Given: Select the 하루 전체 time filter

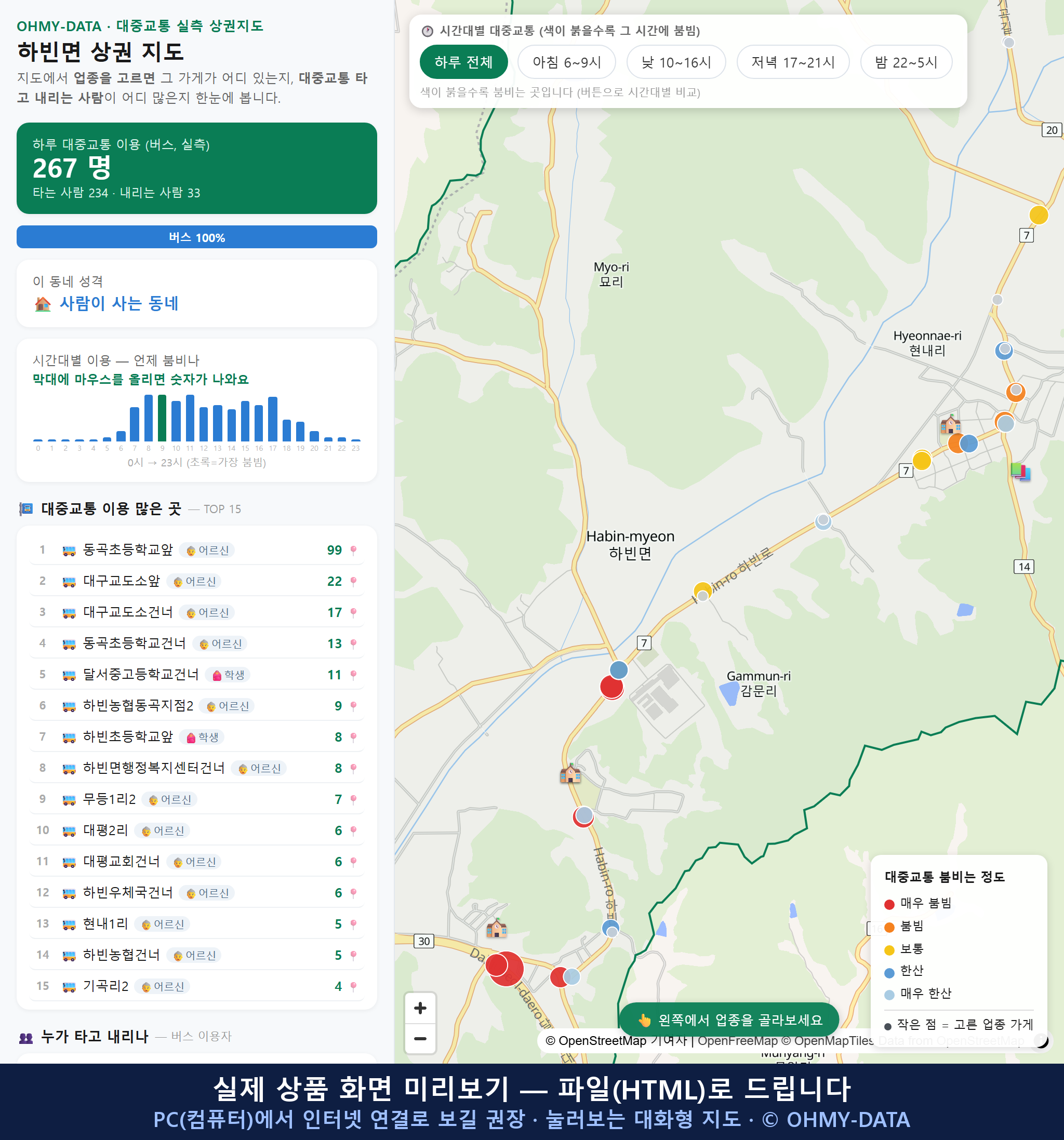Looking at the screenshot, I should pyautogui.click(x=463, y=62).
